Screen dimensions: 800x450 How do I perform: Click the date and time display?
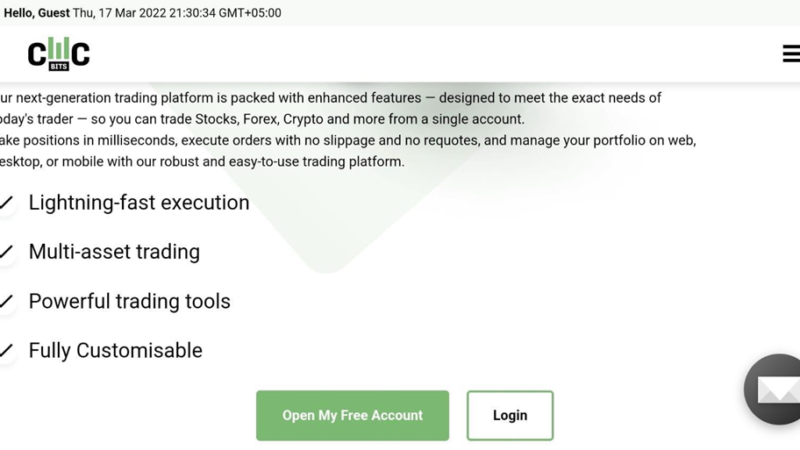coord(177,13)
